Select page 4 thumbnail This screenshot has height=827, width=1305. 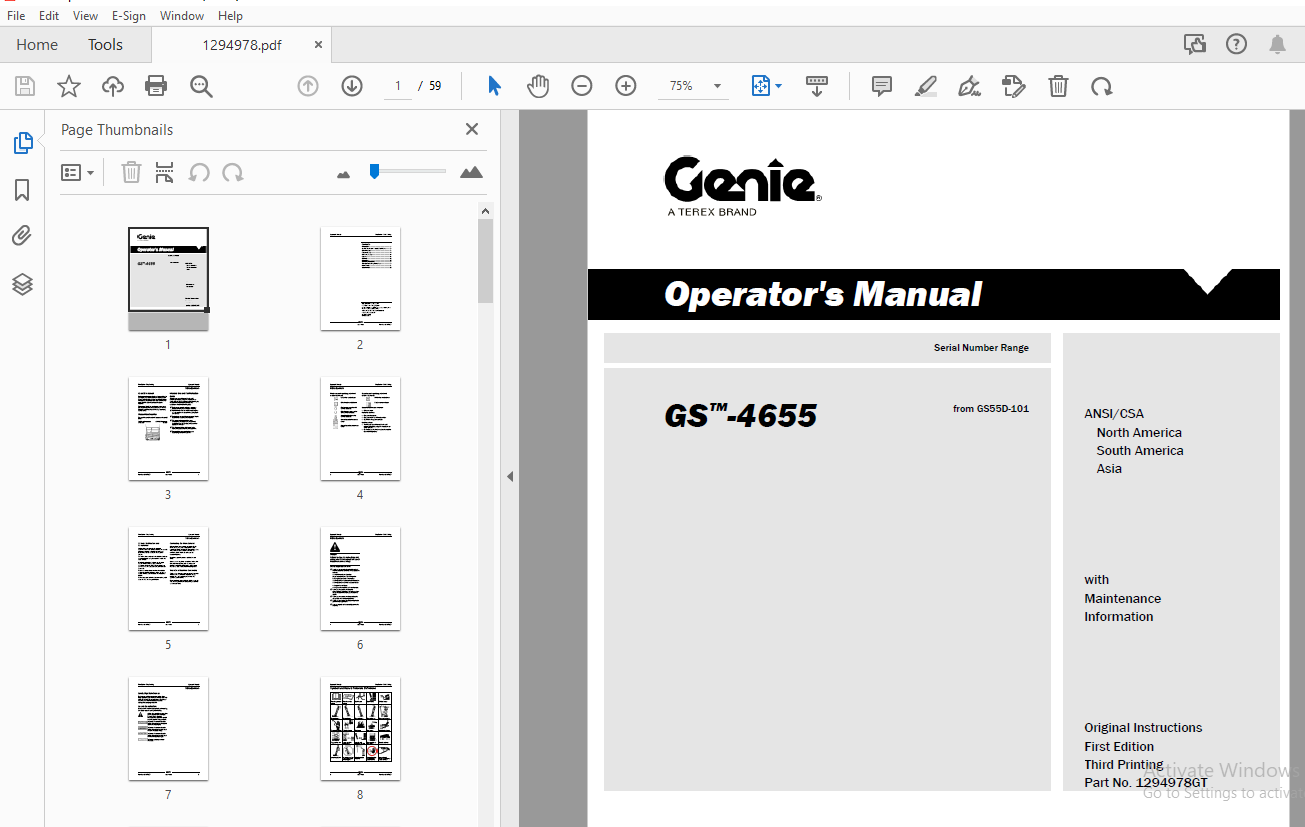tap(360, 429)
